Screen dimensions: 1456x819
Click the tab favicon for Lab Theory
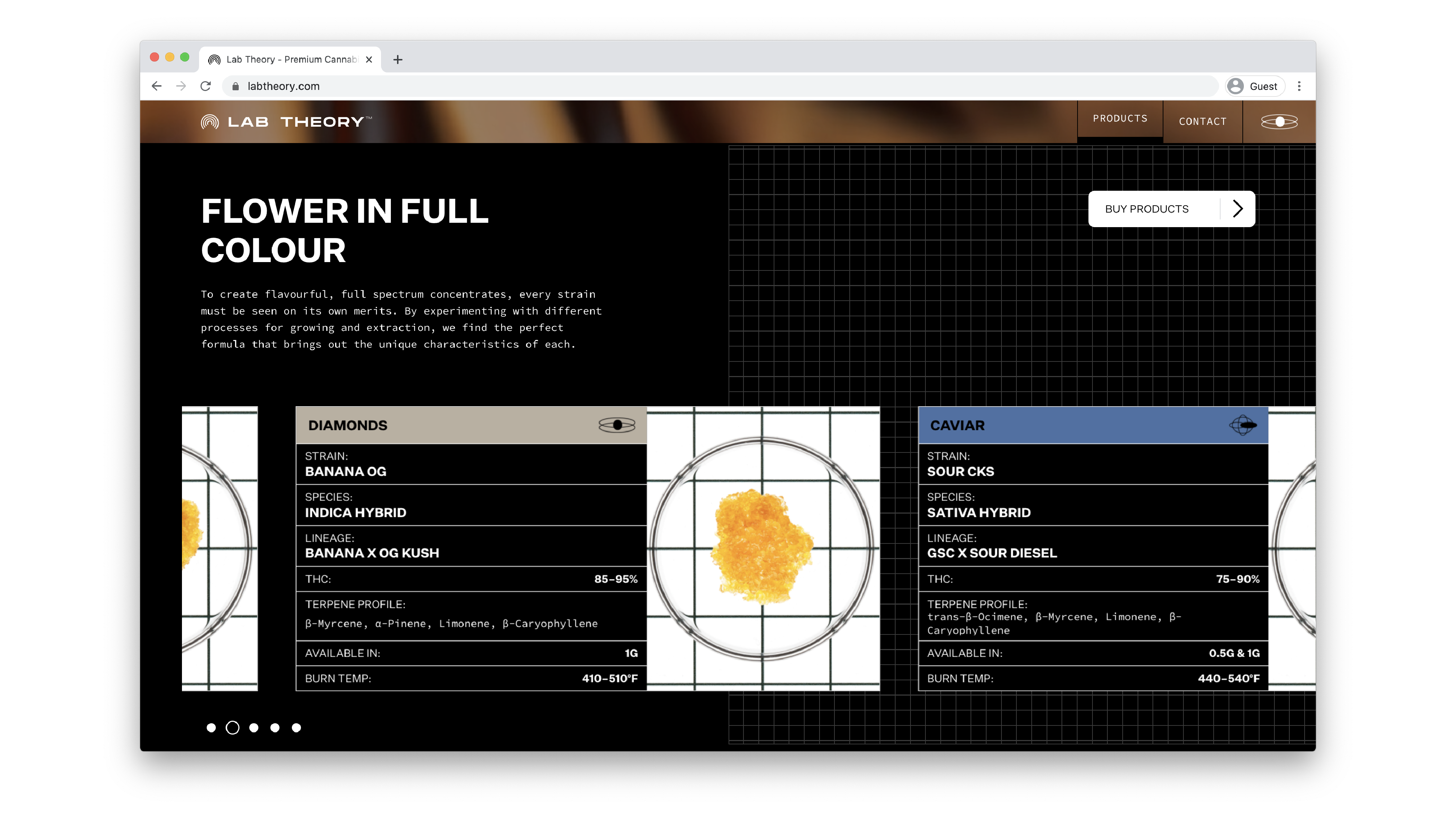[x=214, y=59]
